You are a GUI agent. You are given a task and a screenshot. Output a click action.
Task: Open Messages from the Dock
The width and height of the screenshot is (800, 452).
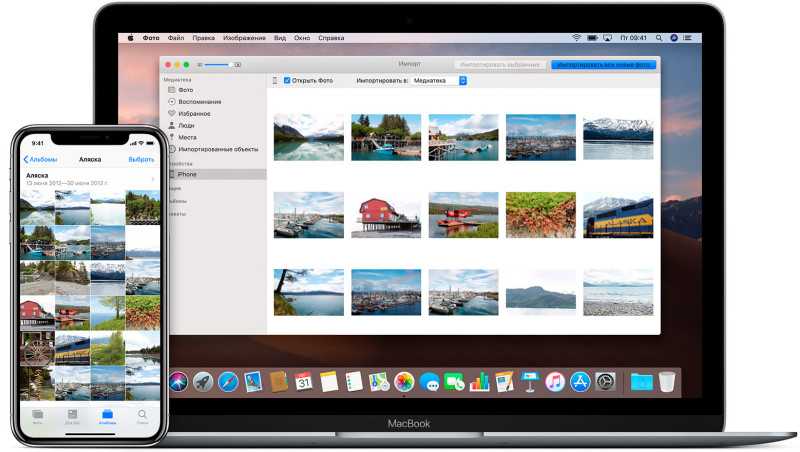point(429,382)
